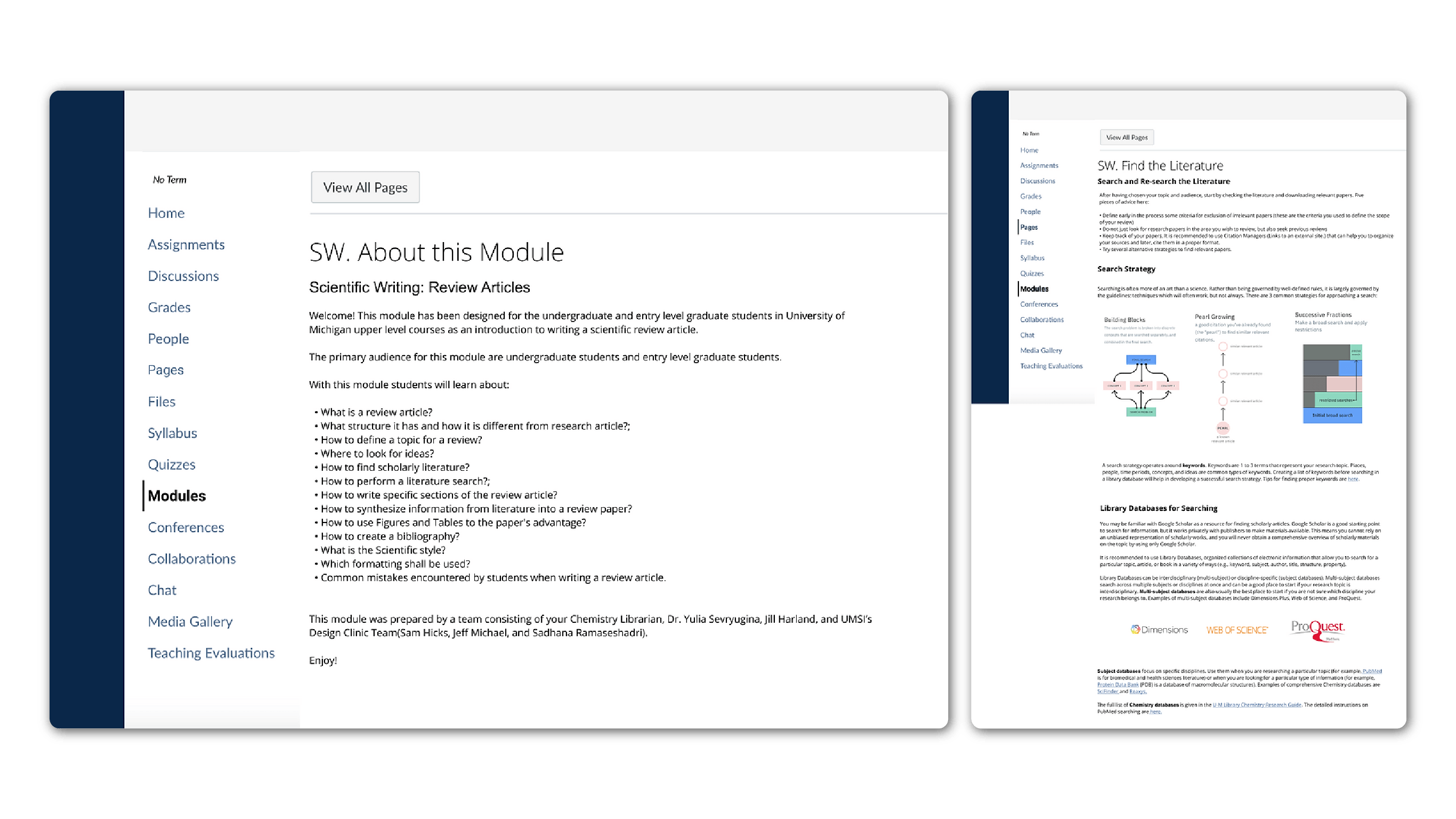Follow the SciFinder link

click(1107, 691)
